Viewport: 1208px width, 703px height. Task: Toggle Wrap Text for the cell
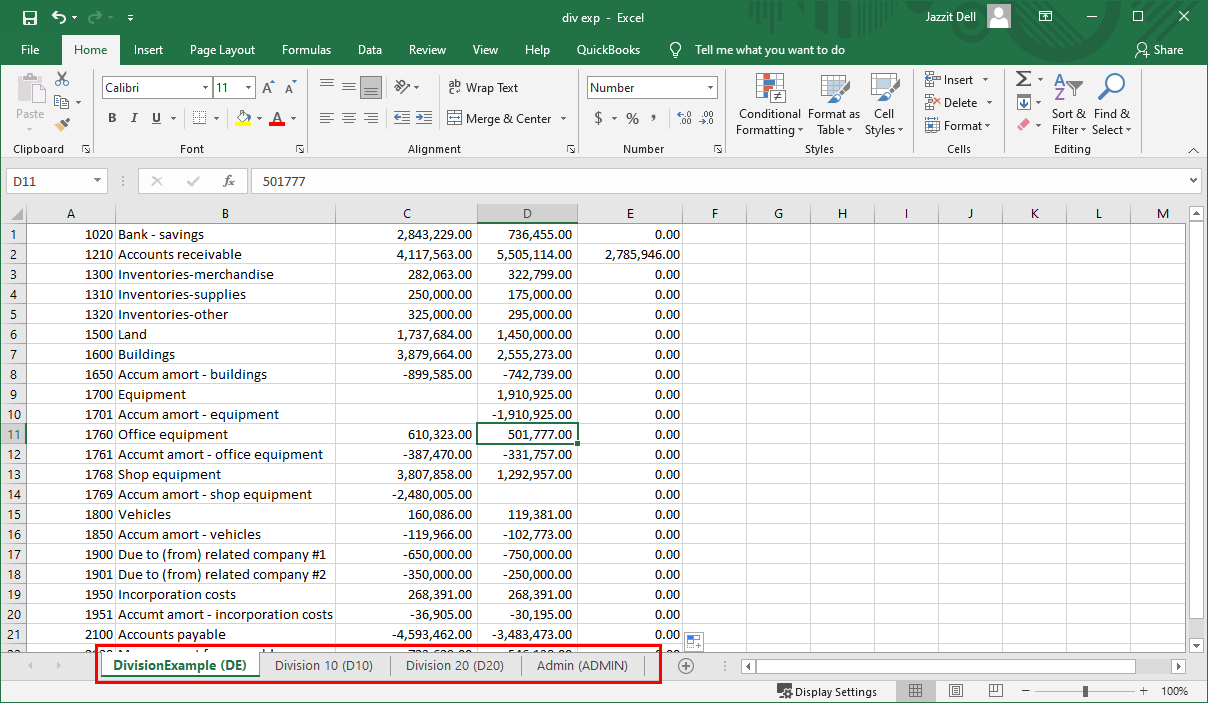(483, 88)
